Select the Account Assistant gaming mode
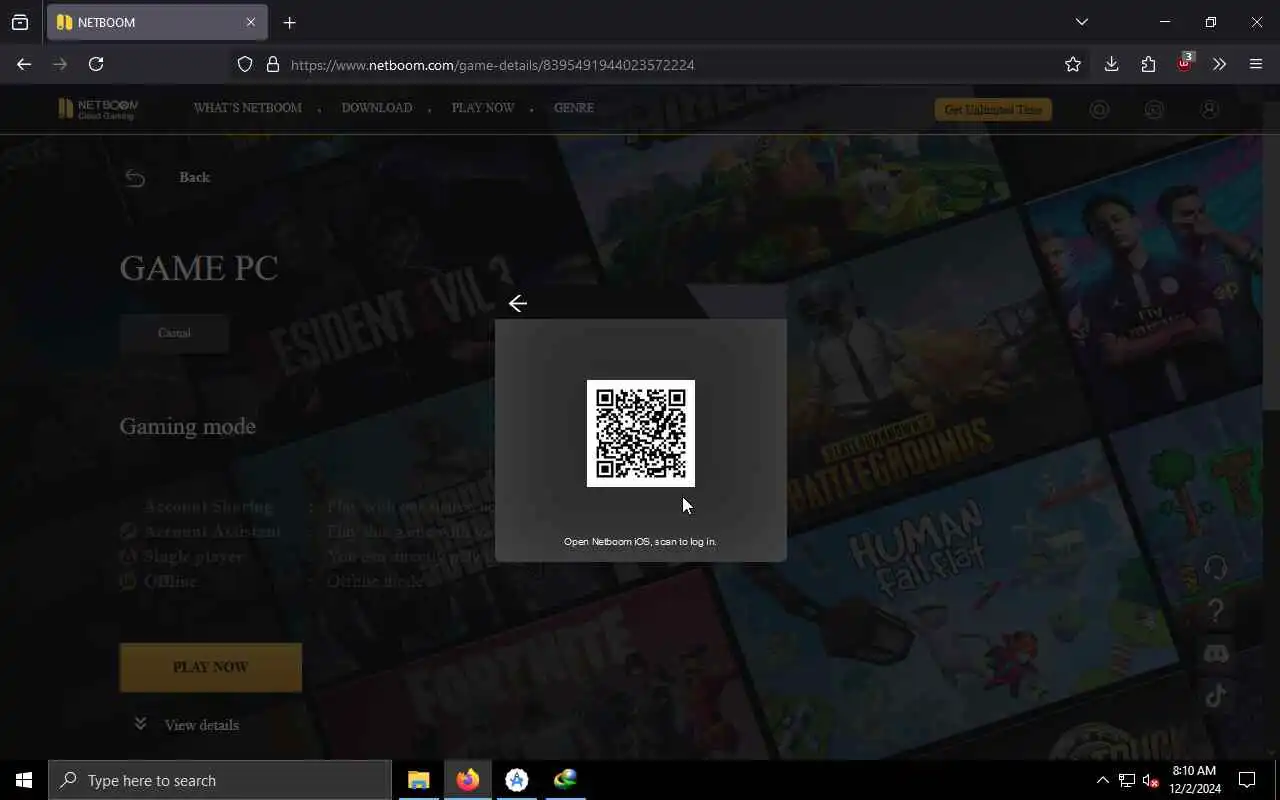The height and width of the screenshot is (800, 1280). click(x=212, y=532)
